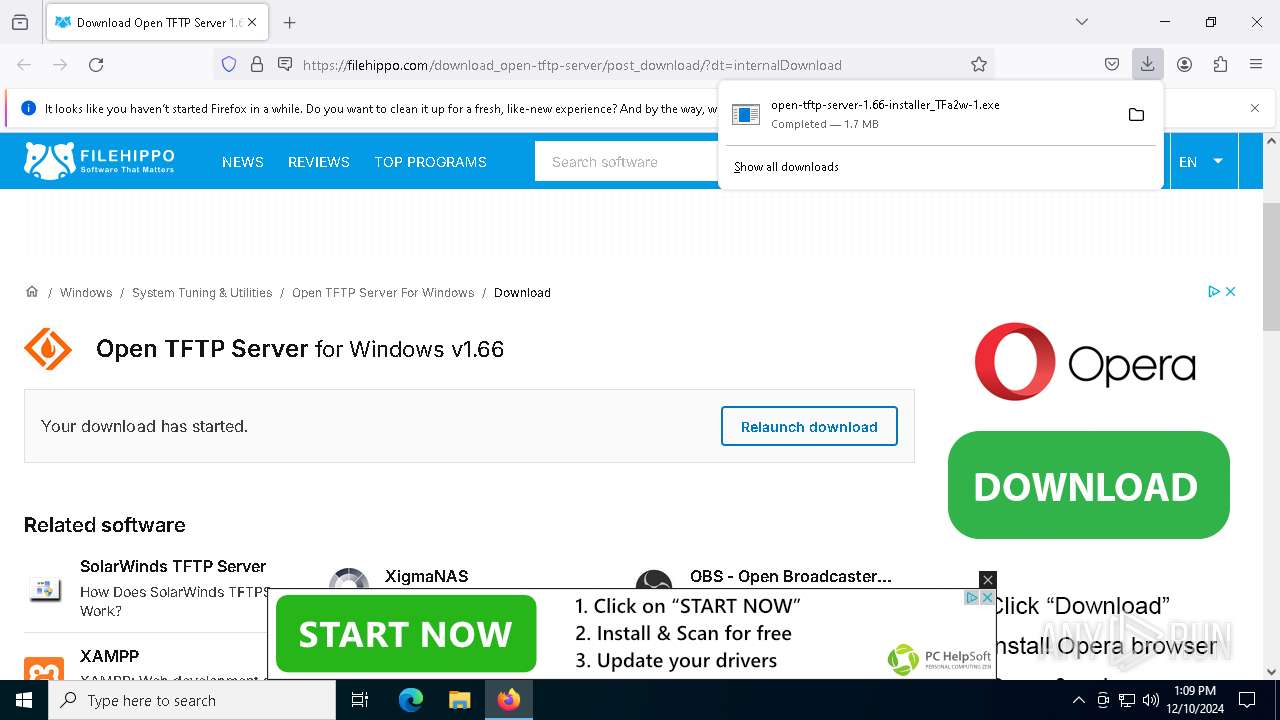Open the REVIEWS menu item
Viewport: 1280px width, 720px height.
[x=319, y=162]
